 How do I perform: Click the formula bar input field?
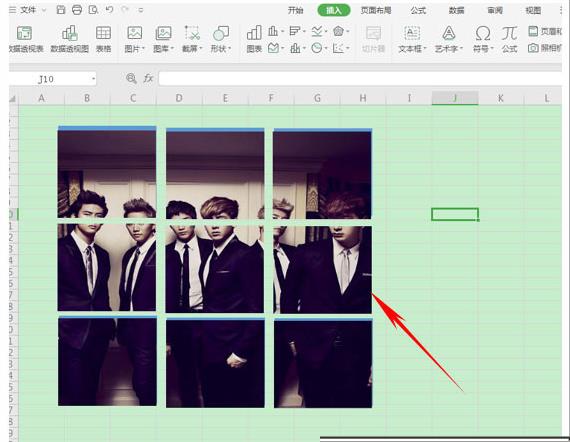coord(360,79)
